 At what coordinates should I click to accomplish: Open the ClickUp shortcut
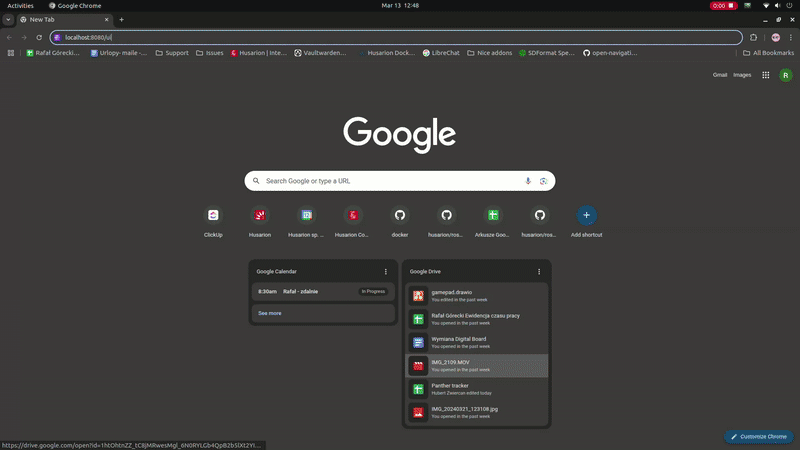(x=213, y=215)
